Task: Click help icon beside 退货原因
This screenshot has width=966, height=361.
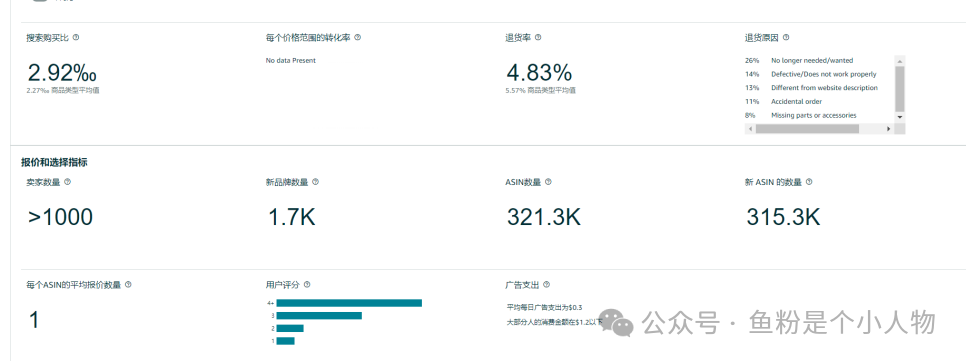Action: coord(786,38)
